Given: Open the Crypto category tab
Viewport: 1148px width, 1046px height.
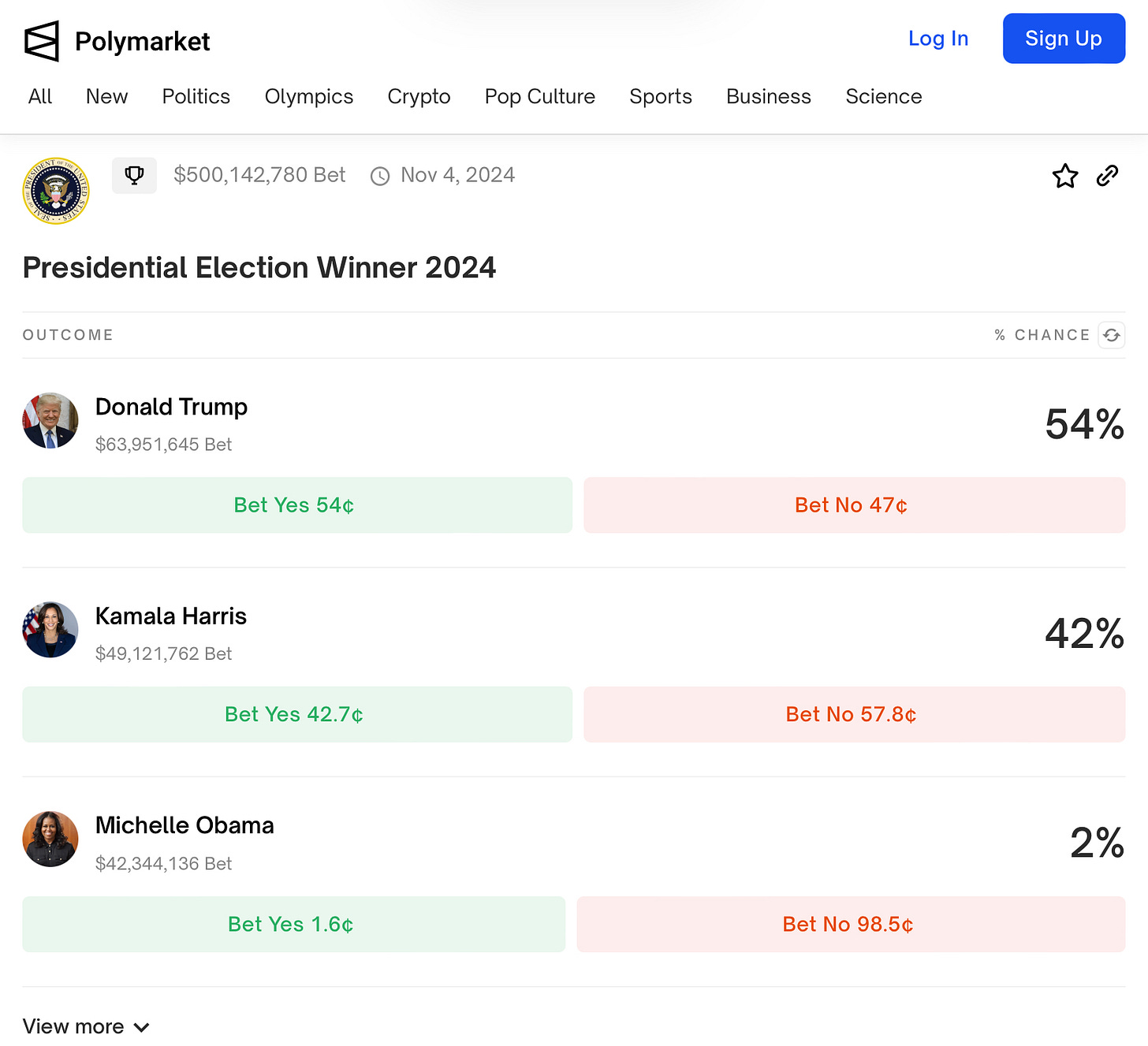Looking at the screenshot, I should point(419,96).
